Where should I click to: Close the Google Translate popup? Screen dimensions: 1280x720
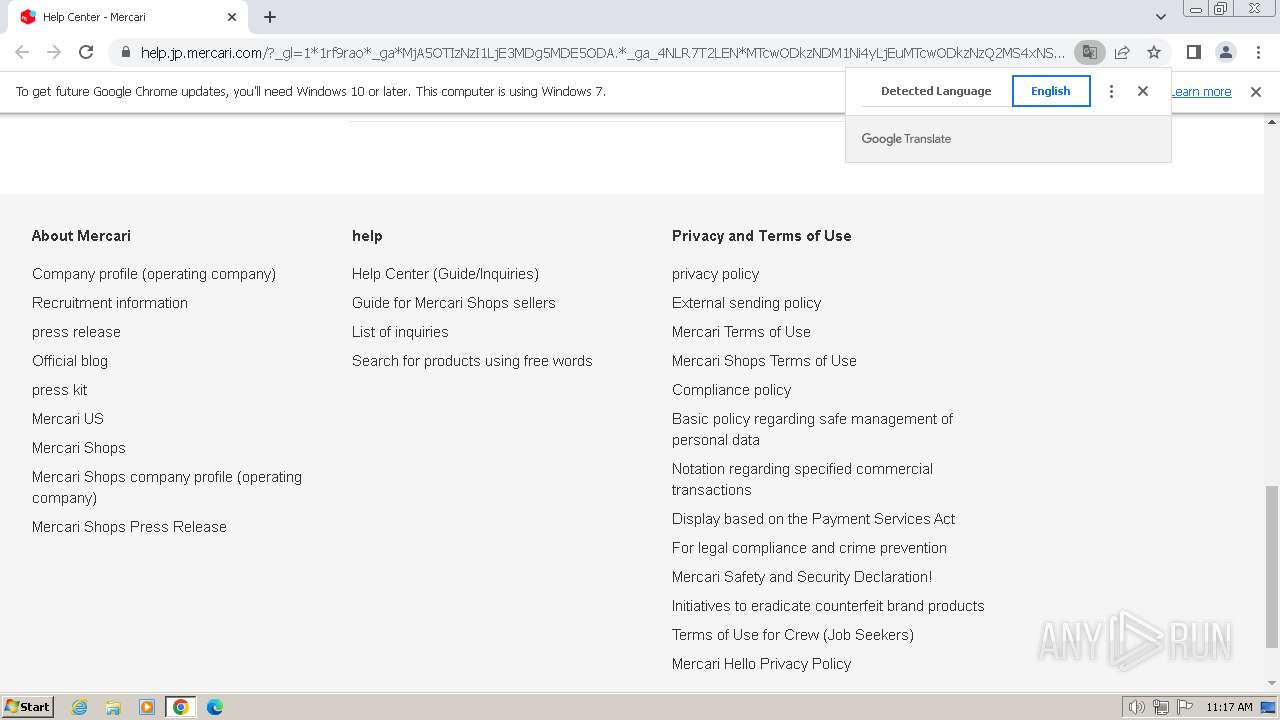(x=1143, y=91)
